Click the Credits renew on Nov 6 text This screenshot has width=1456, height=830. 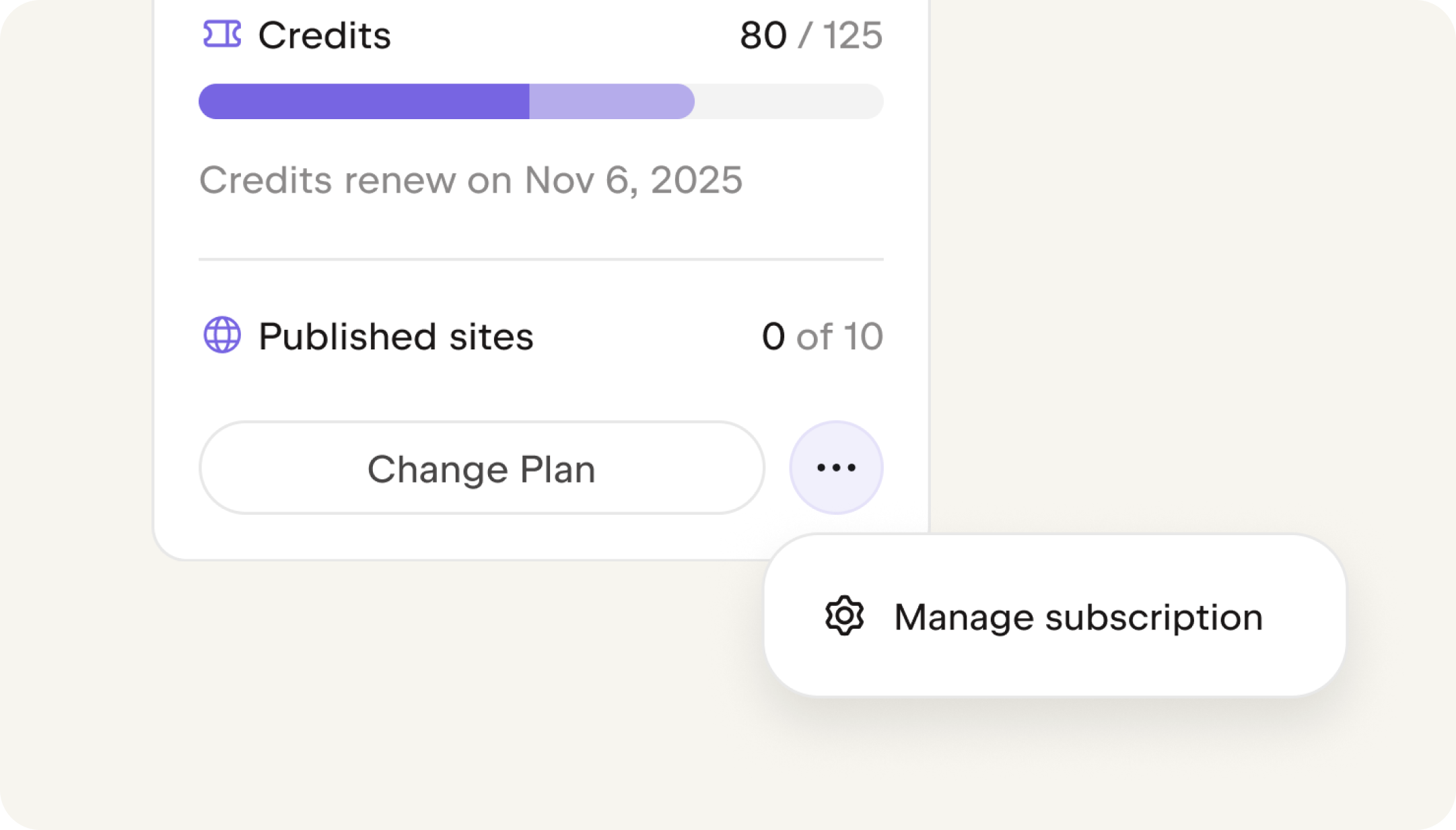(471, 179)
